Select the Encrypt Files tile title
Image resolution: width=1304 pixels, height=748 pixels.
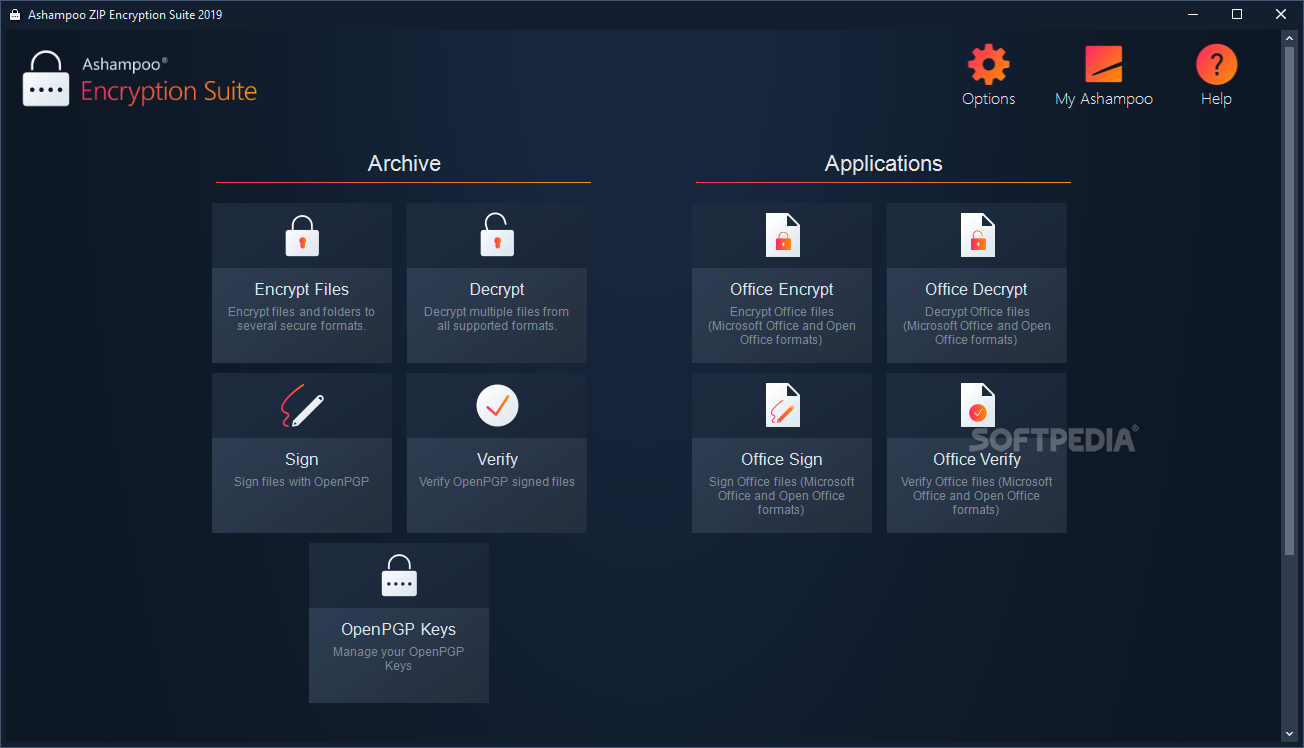(302, 289)
